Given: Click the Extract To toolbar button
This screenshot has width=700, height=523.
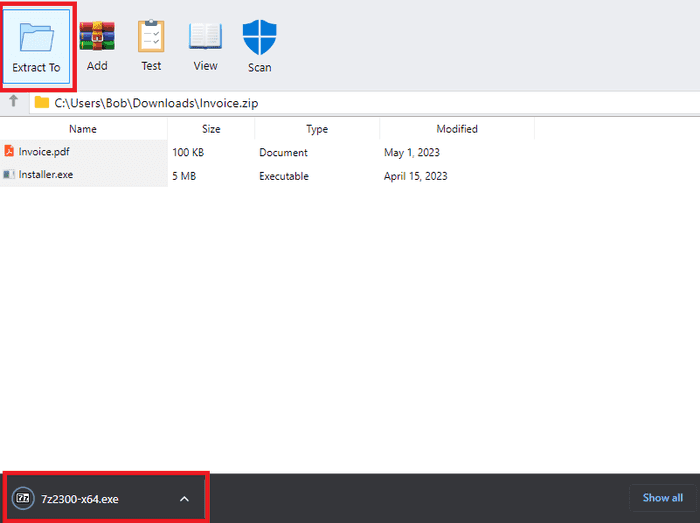Looking at the screenshot, I should tap(36, 46).
